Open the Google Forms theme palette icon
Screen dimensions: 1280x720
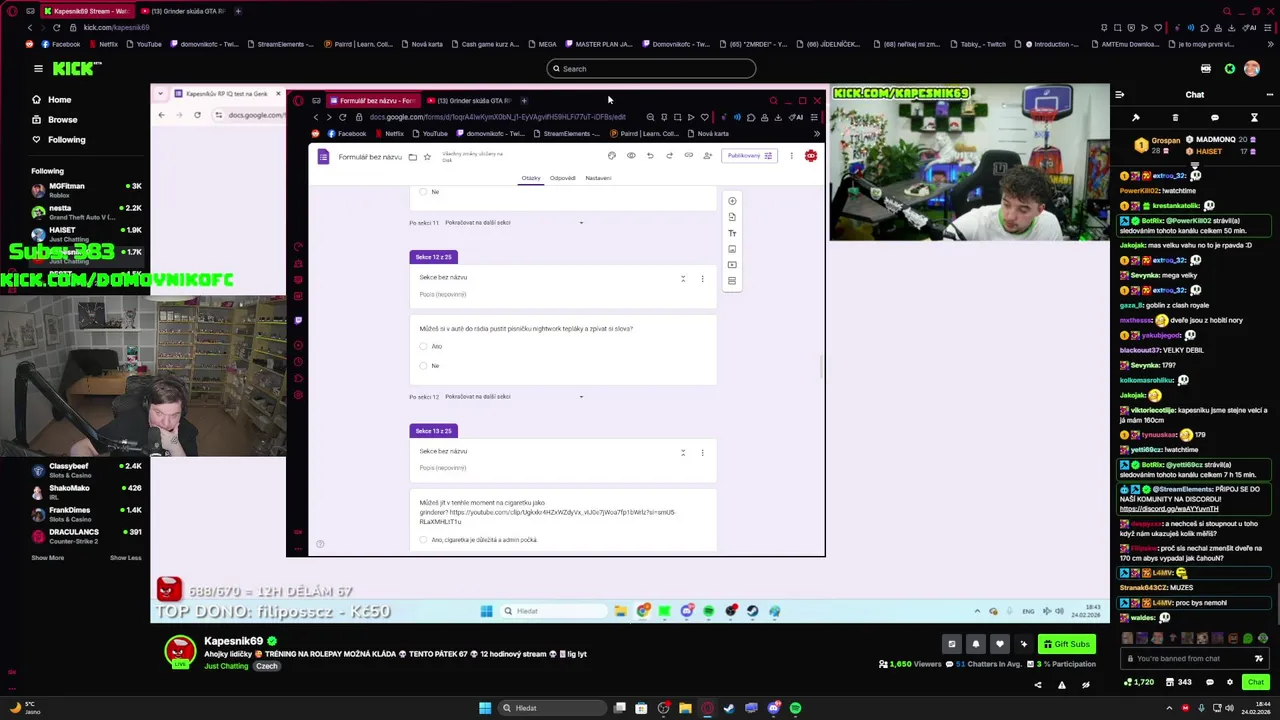(612, 156)
